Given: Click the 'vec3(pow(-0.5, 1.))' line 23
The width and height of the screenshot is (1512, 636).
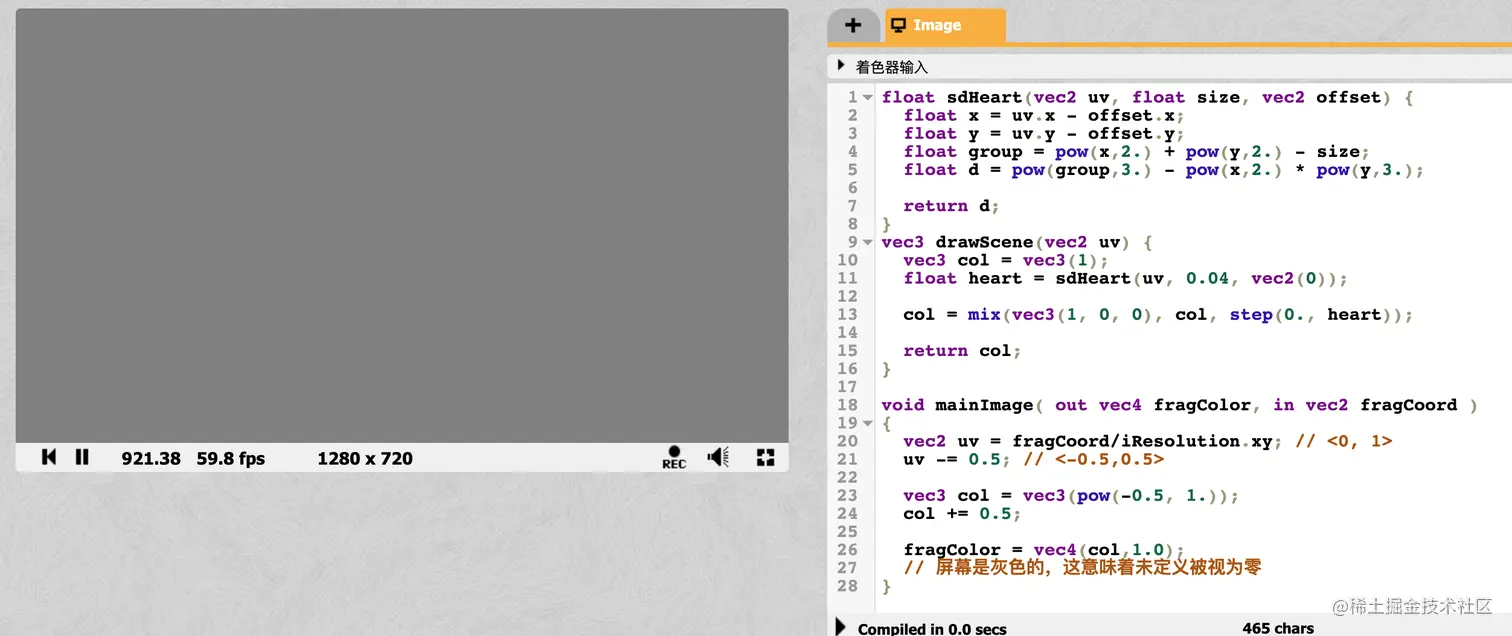Looking at the screenshot, I should pos(1071,496).
